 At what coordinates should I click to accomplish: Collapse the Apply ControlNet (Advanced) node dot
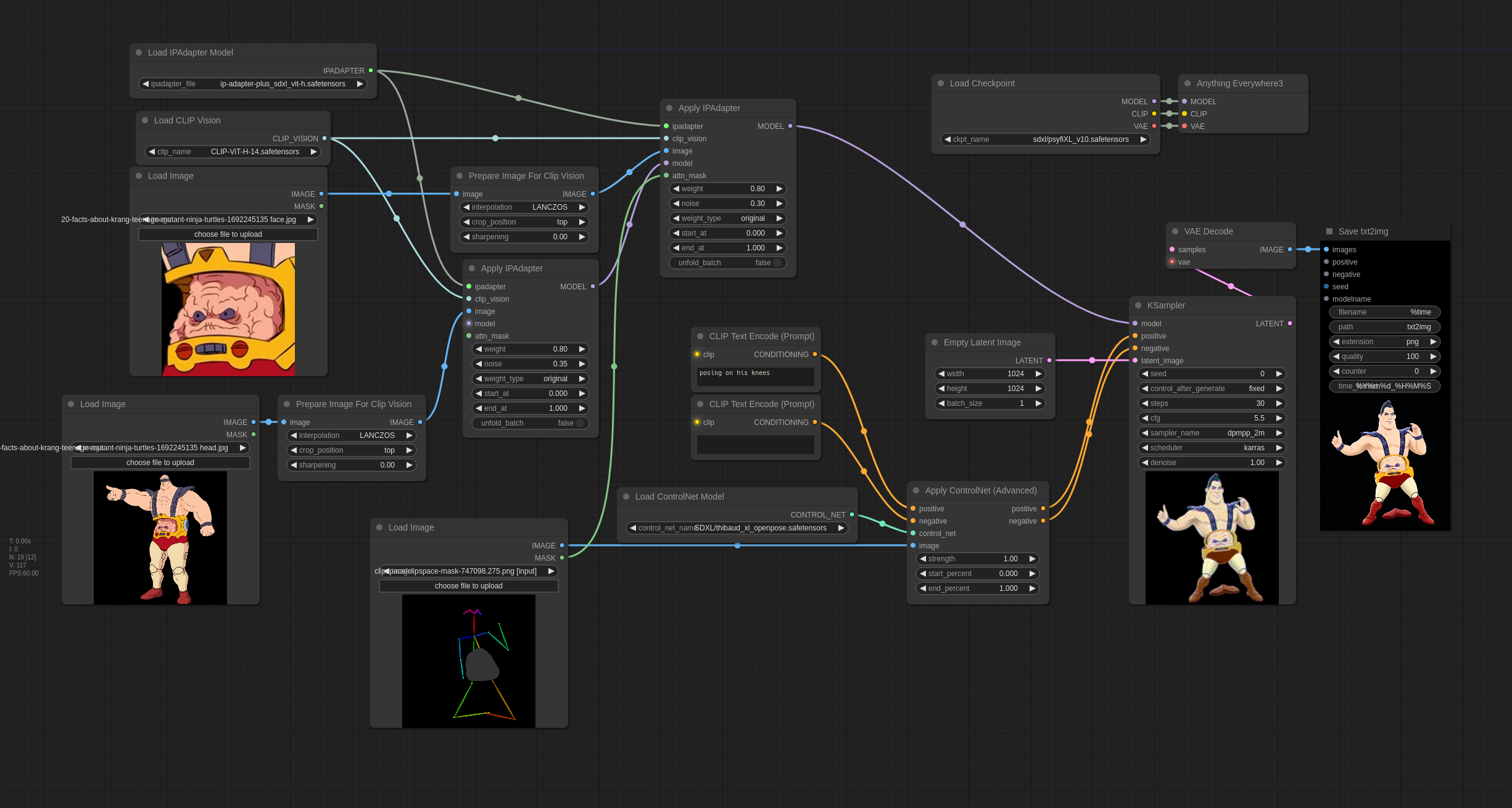point(916,490)
